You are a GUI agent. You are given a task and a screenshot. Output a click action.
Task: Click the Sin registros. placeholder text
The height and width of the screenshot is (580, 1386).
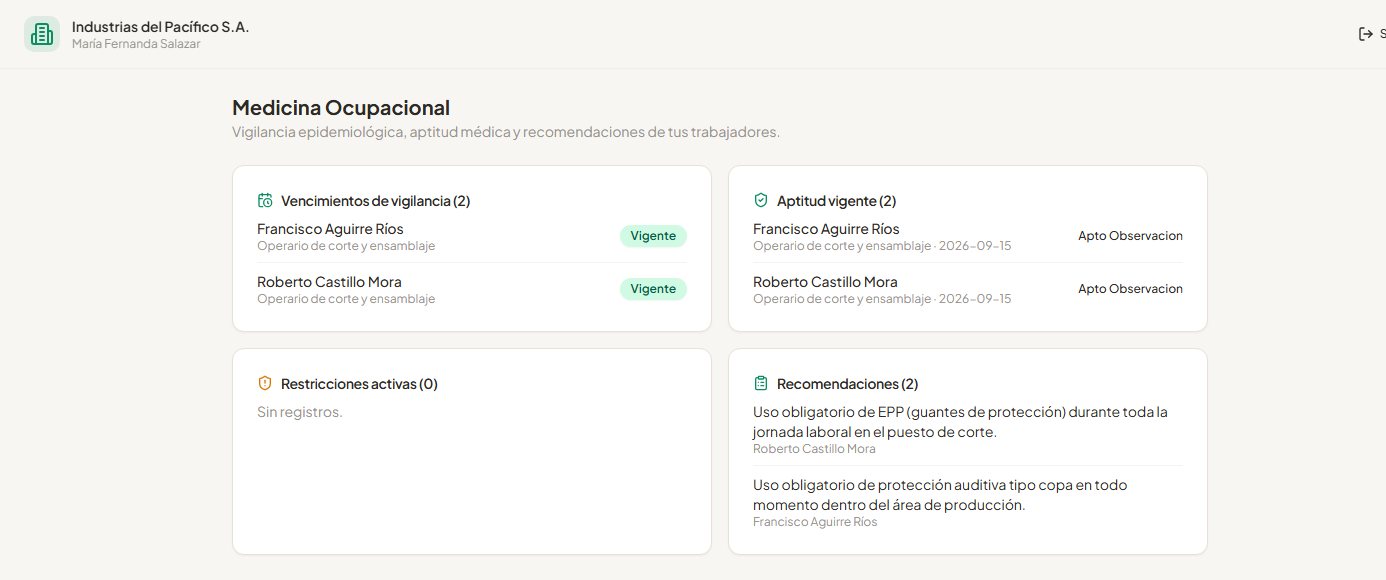300,411
